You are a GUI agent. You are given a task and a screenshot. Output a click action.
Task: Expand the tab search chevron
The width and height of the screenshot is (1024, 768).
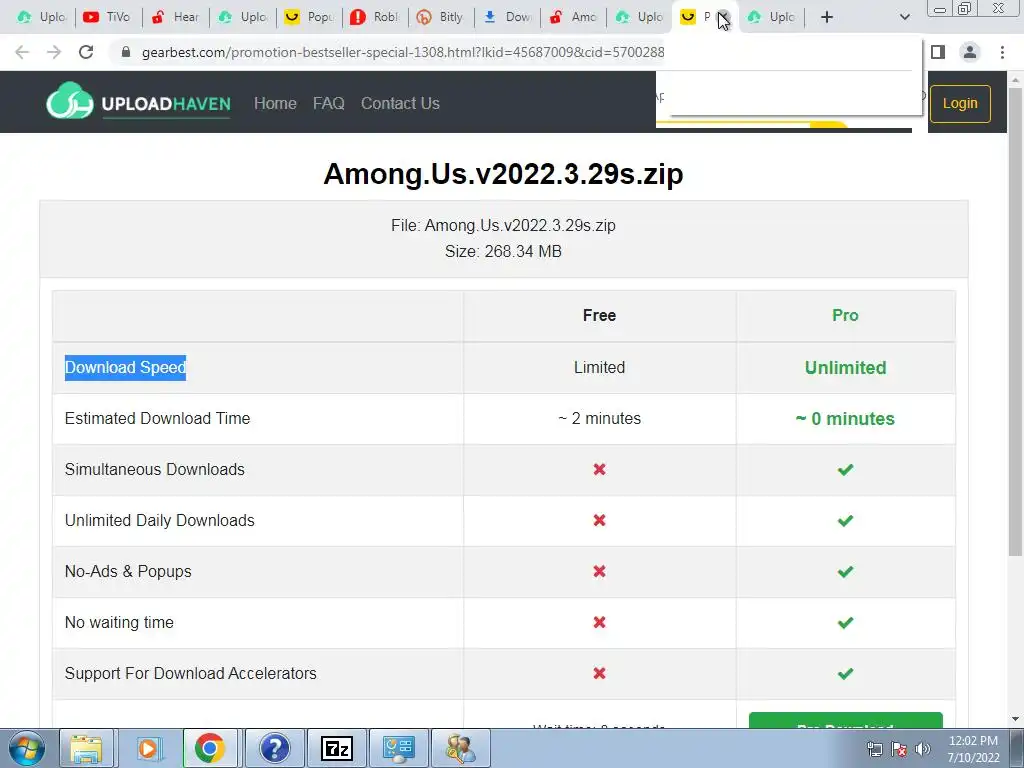[x=904, y=17]
